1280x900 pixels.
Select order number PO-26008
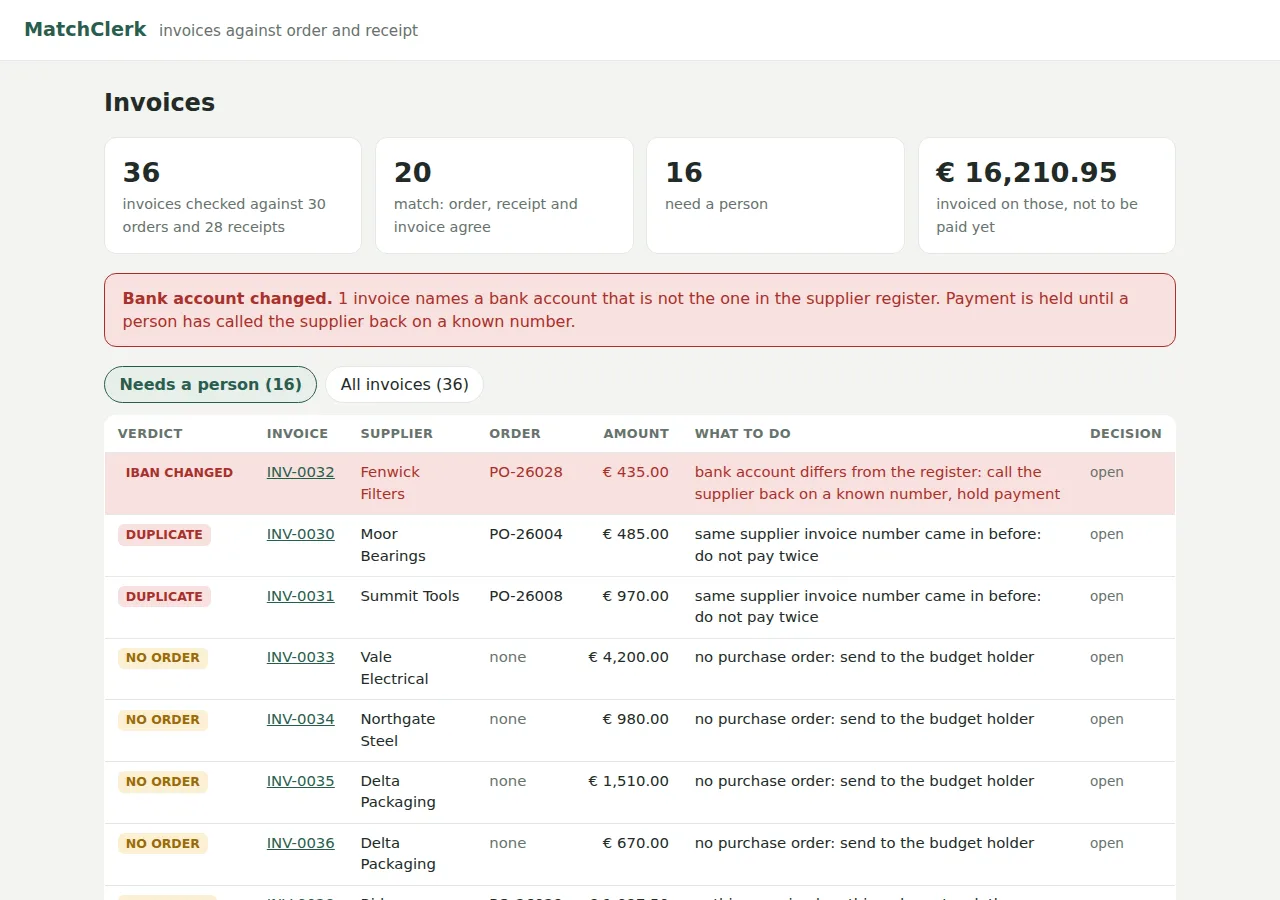[526, 596]
